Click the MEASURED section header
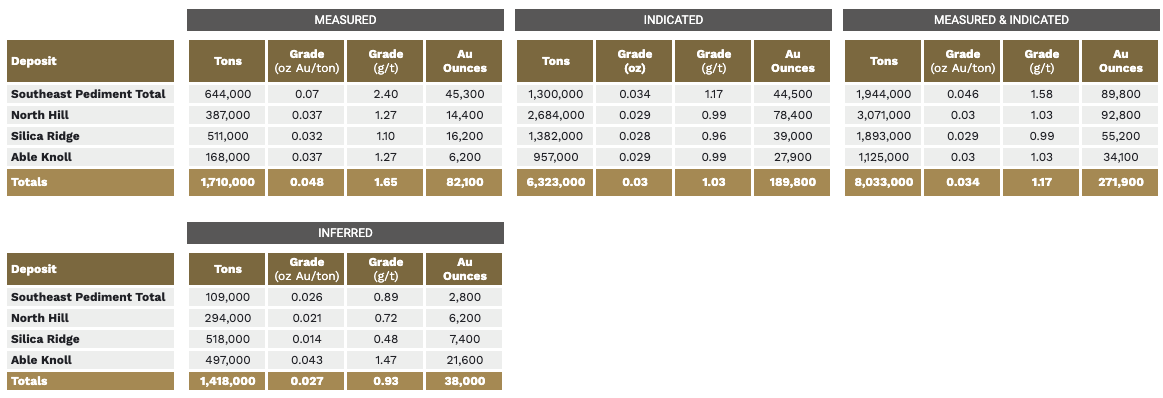Screen dimensions: 1163x398 [x=345, y=20]
